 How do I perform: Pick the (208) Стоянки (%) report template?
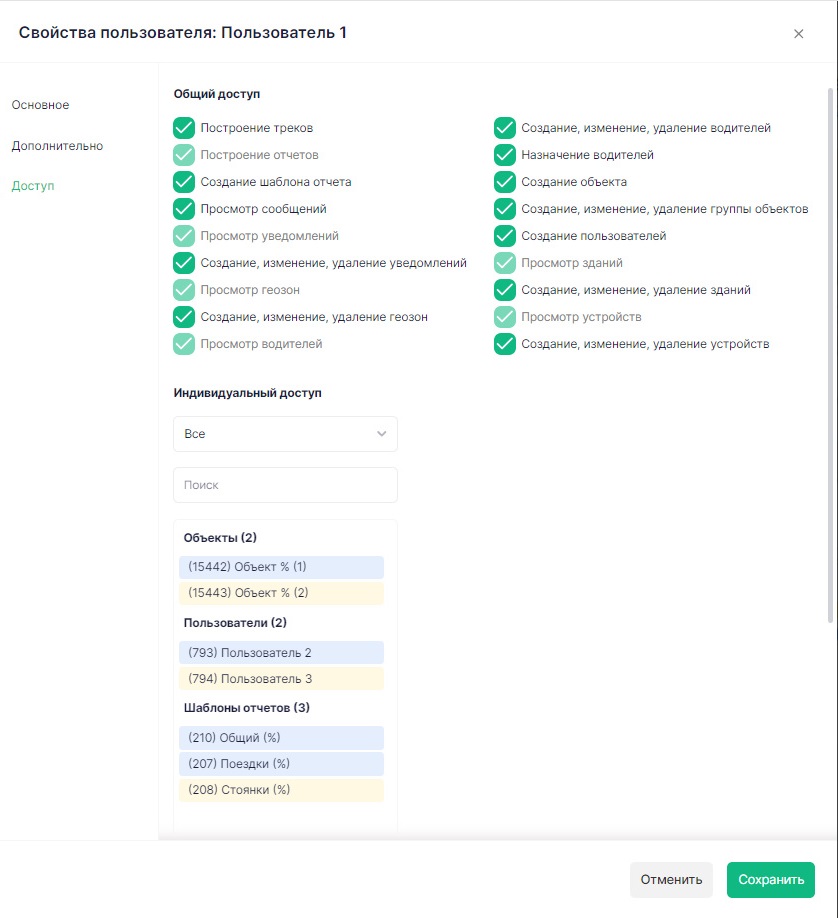tap(281, 790)
